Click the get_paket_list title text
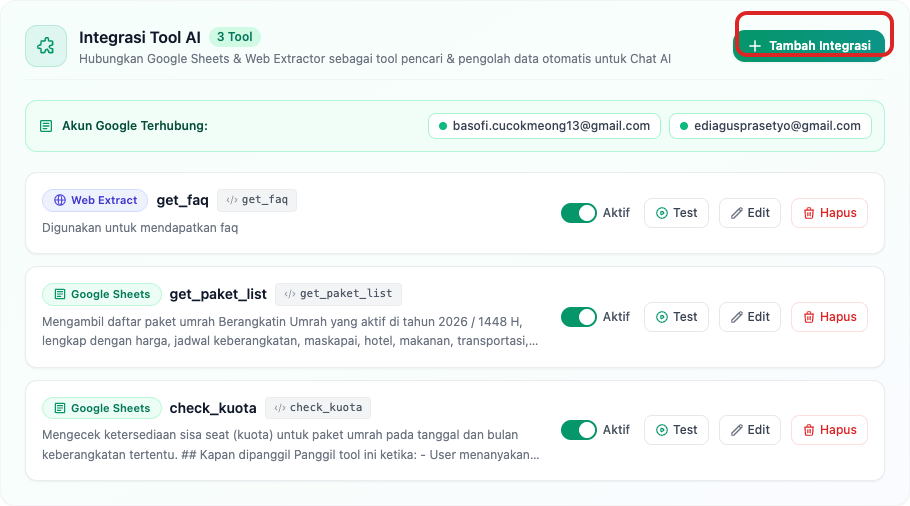 point(218,294)
